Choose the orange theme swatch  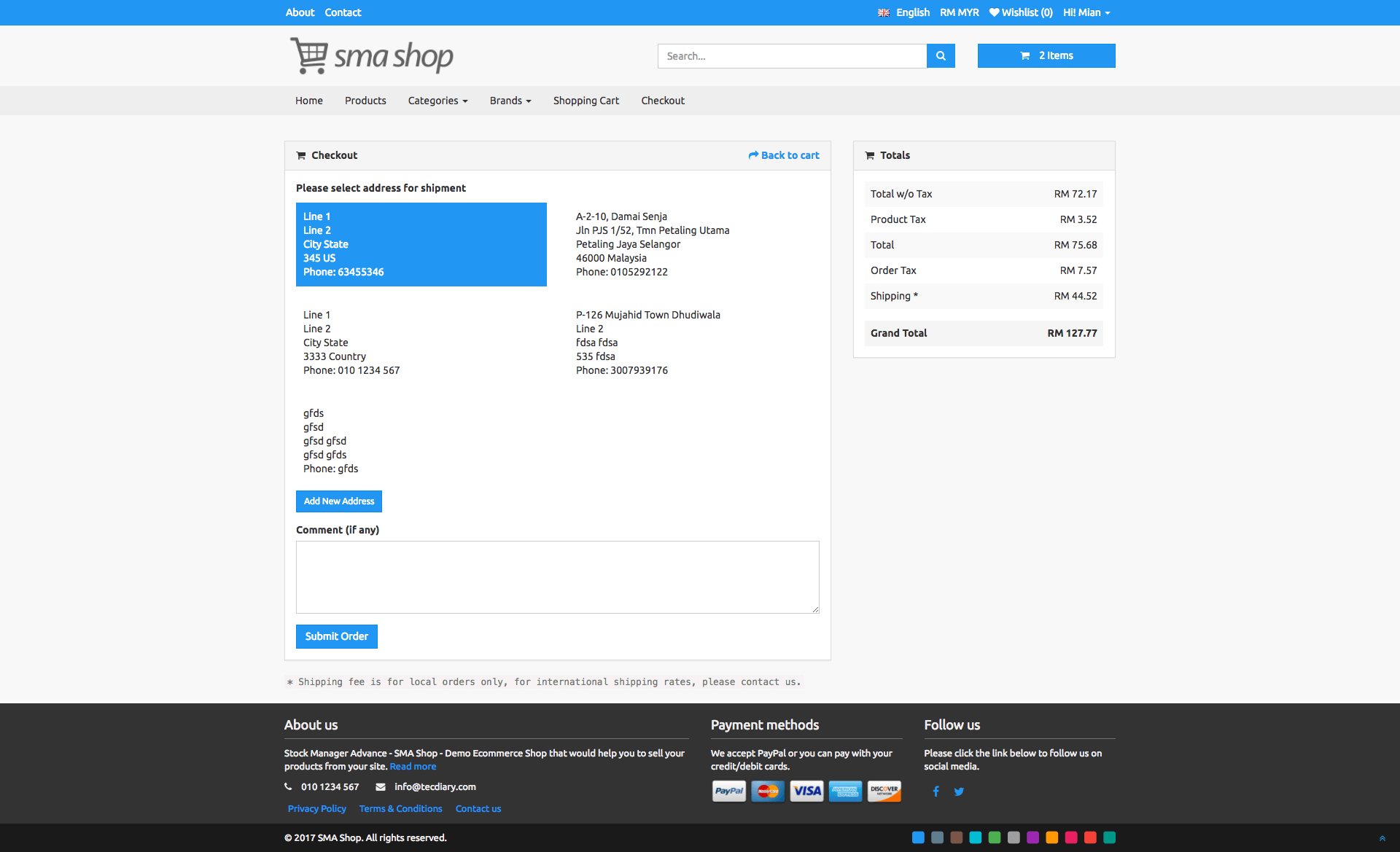point(1051,838)
